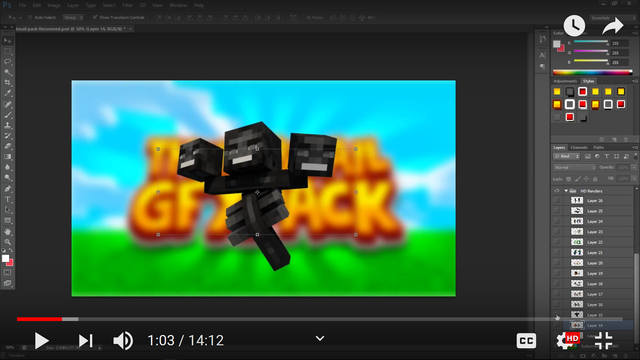Open the Normal blend mode dropdown
The height and width of the screenshot is (360, 640).
point(574,167)
